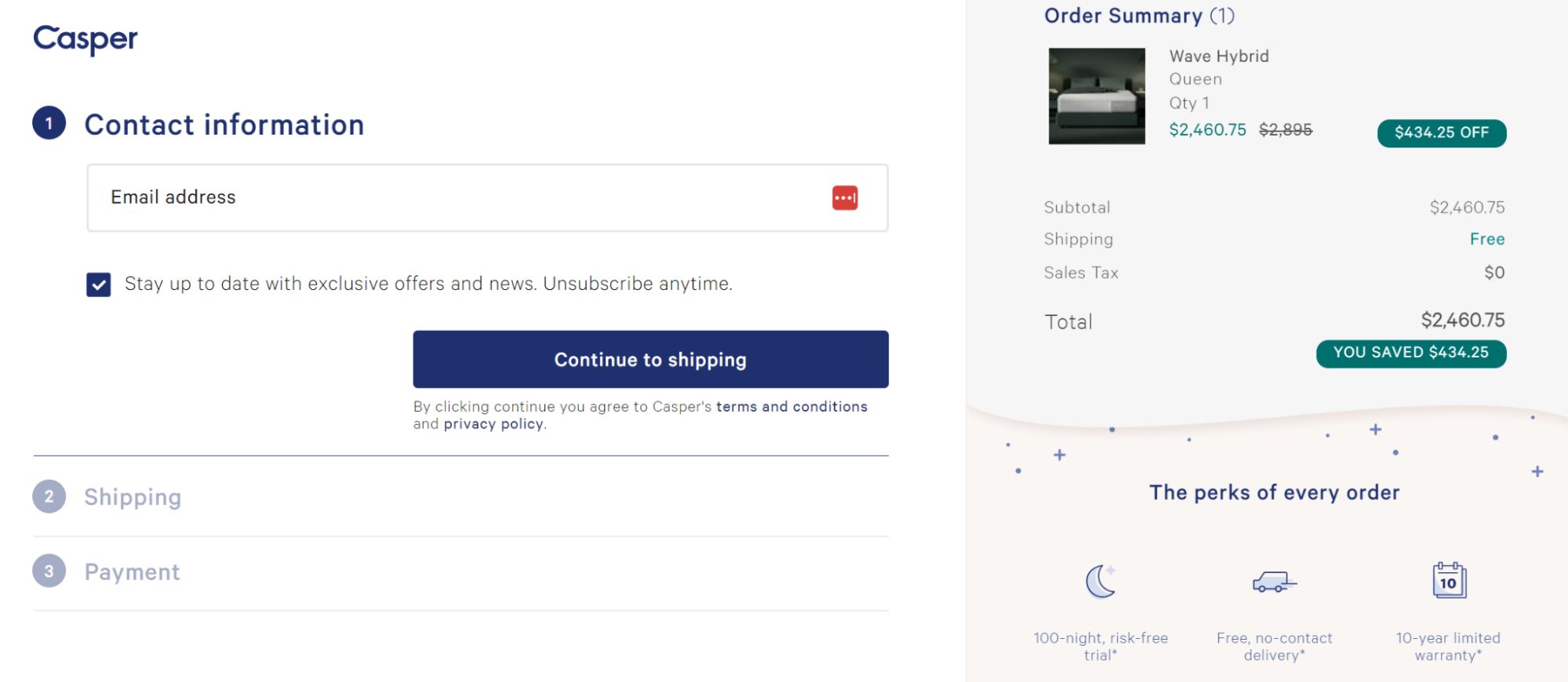Click the step 2 circle next to Shipping
Viewport: 1568px width, 682px height.
(49, 496)
